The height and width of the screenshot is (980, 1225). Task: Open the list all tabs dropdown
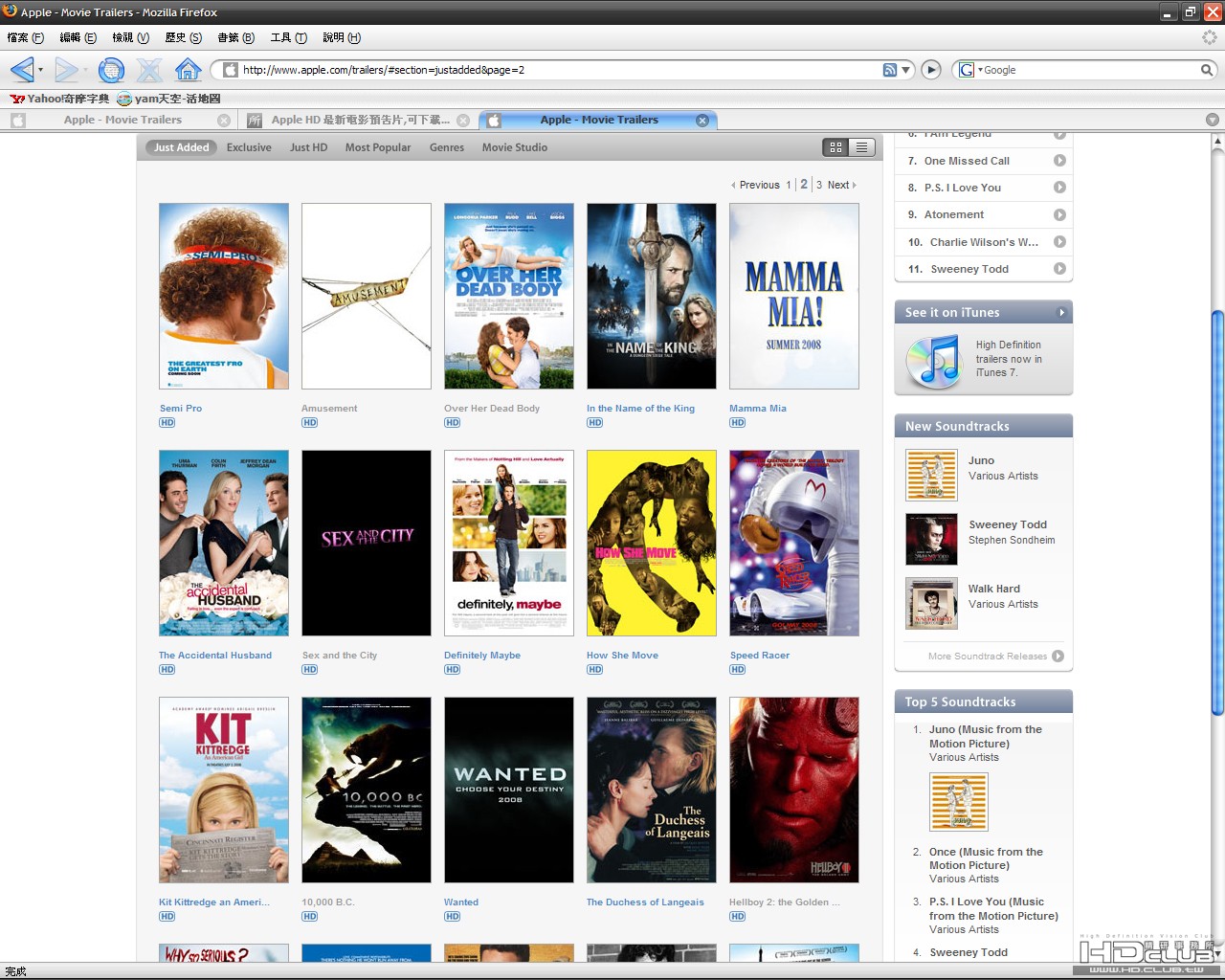pyautogui.click(x=1213, y=120)
